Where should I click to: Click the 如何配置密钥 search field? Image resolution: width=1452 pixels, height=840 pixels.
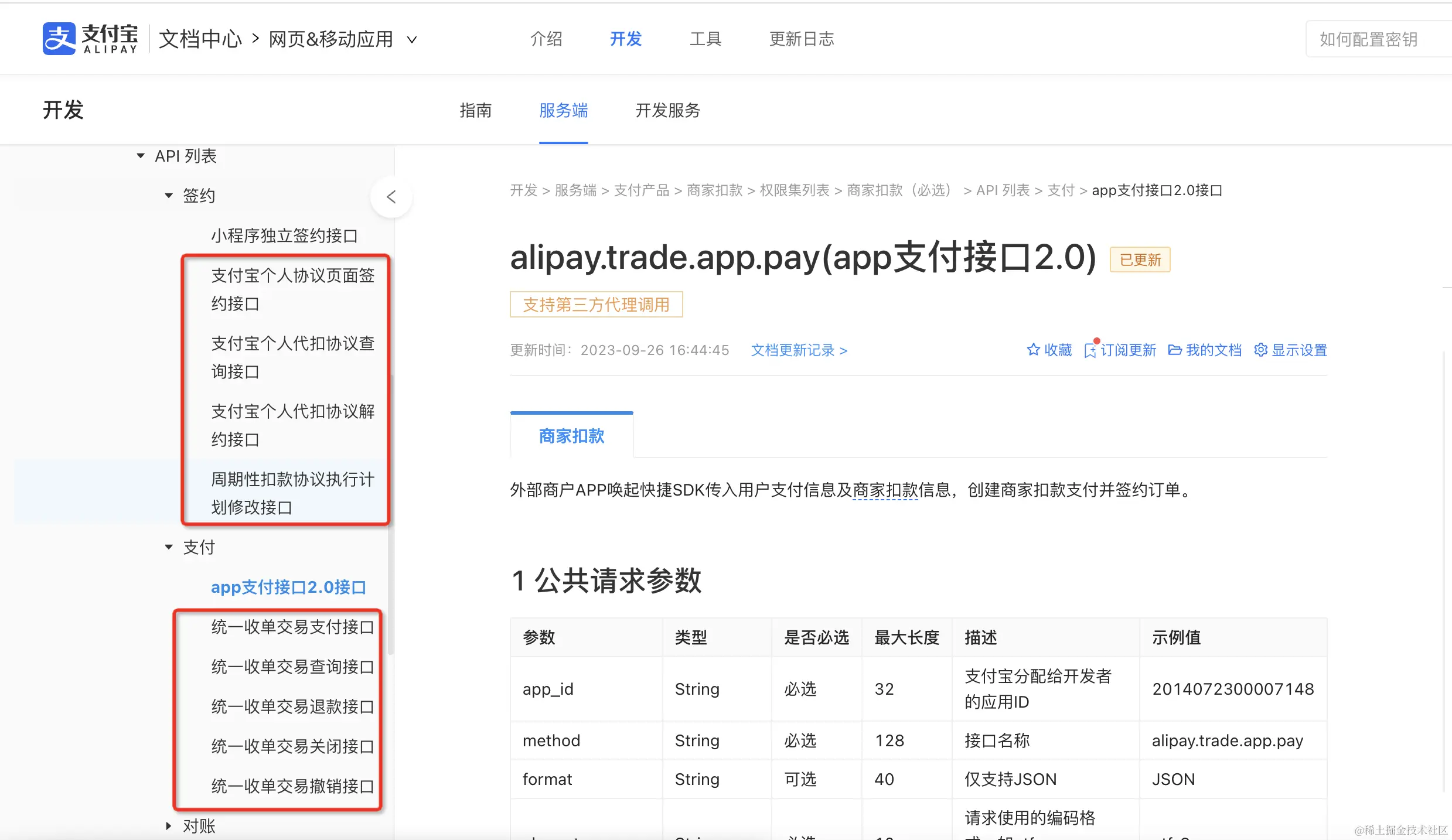[1379, 39]
